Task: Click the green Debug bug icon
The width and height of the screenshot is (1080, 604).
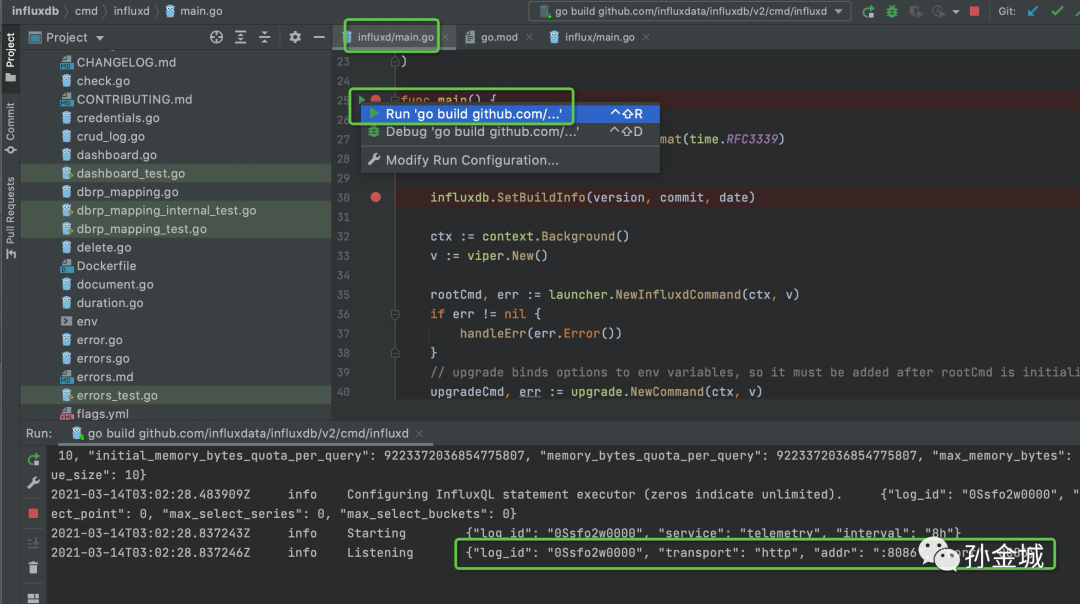Action: point(892,12)
